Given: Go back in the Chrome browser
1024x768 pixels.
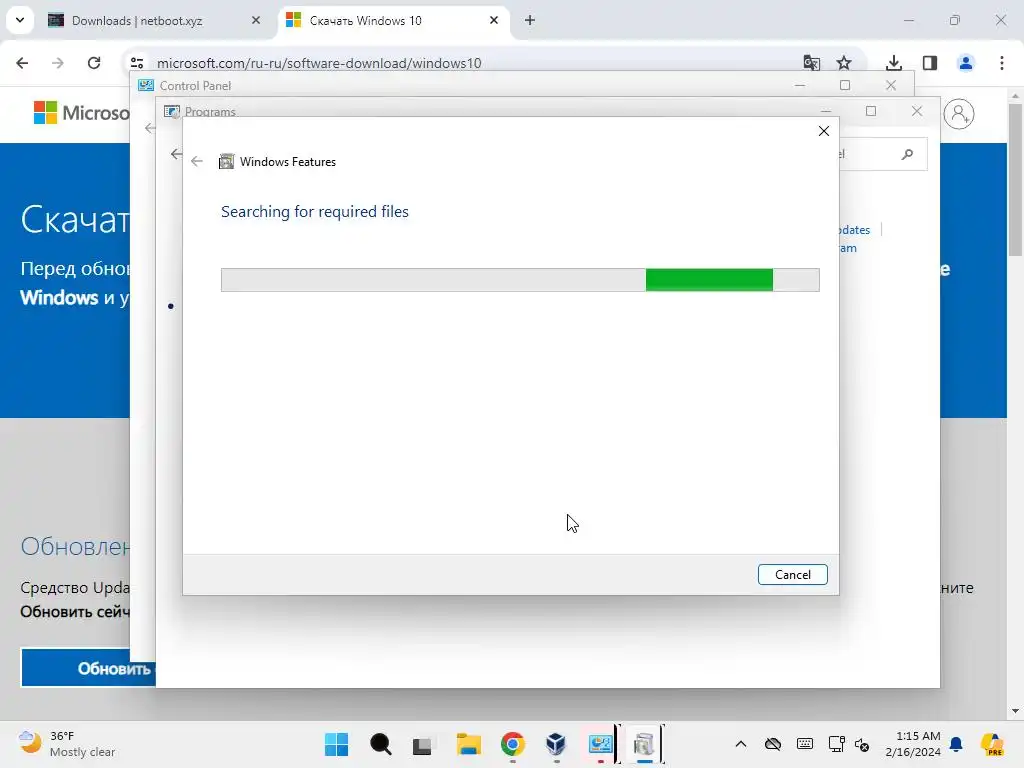Looking at the screenshot, I should pyautogui.click(x=22, y=63).
